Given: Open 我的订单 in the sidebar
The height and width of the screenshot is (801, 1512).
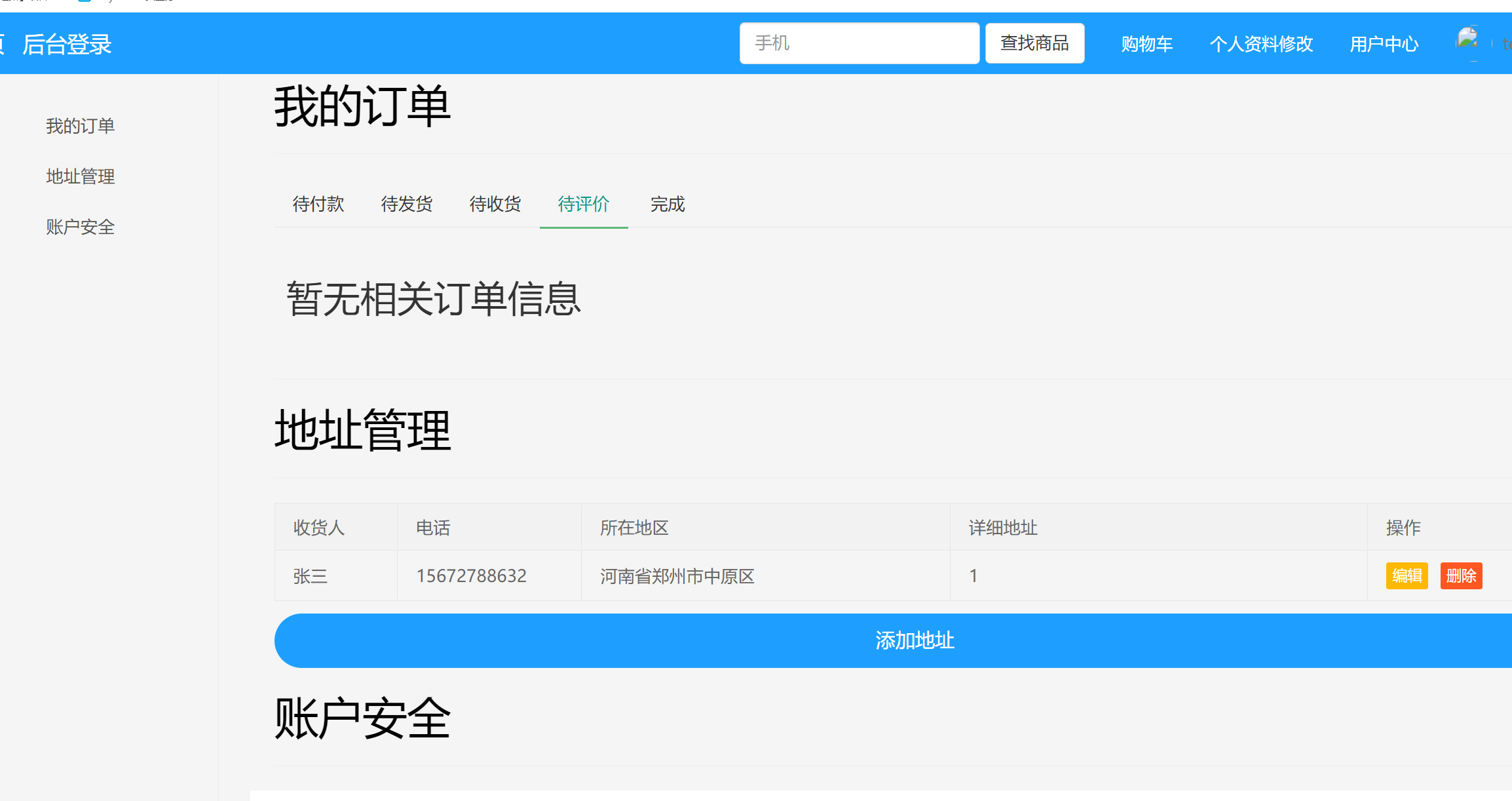Looking at the screenshot, I should (x=81, y=126).
